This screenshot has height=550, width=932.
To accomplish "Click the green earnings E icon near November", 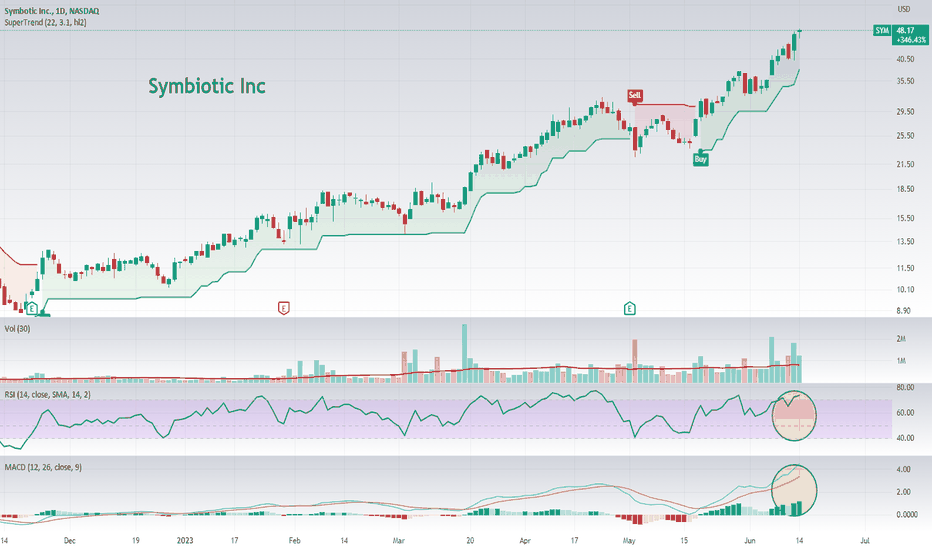I will pyautogui.click(x=32, y=309).
